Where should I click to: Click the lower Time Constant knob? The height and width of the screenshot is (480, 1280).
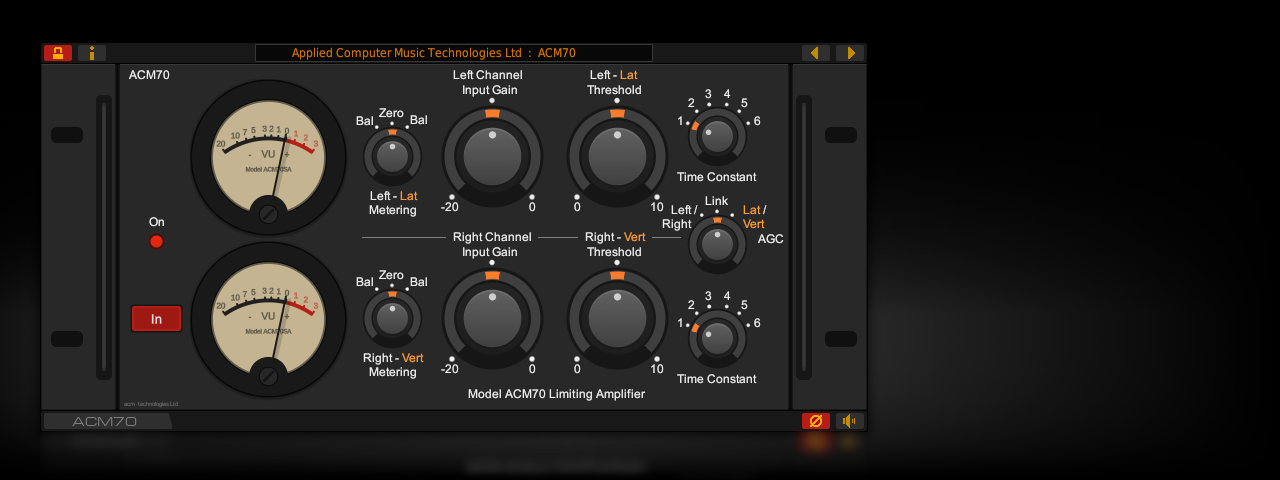click(x=717, y=338)
